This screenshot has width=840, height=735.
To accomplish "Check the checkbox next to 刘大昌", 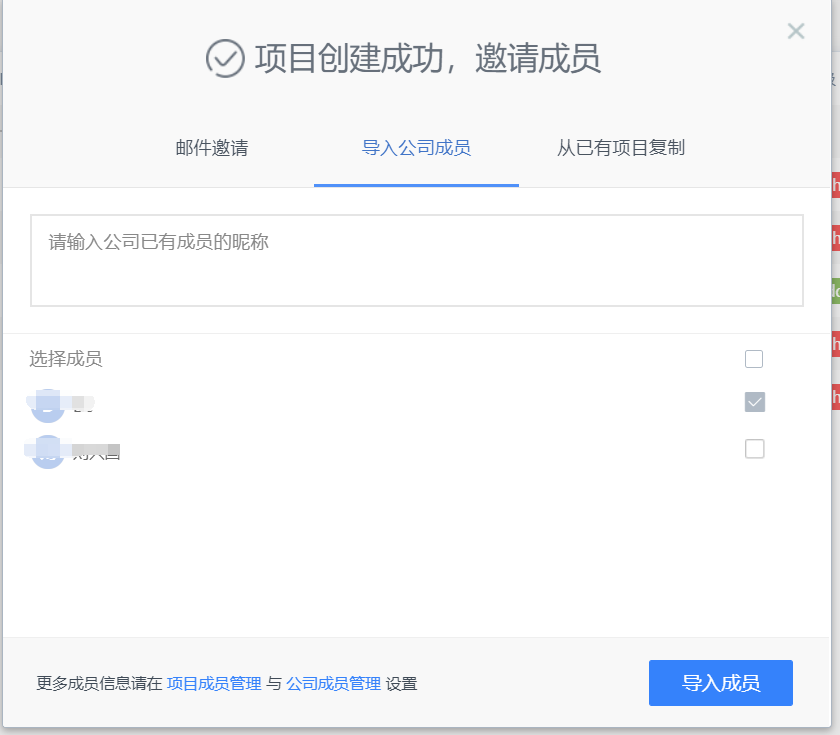I will point(754,449).
